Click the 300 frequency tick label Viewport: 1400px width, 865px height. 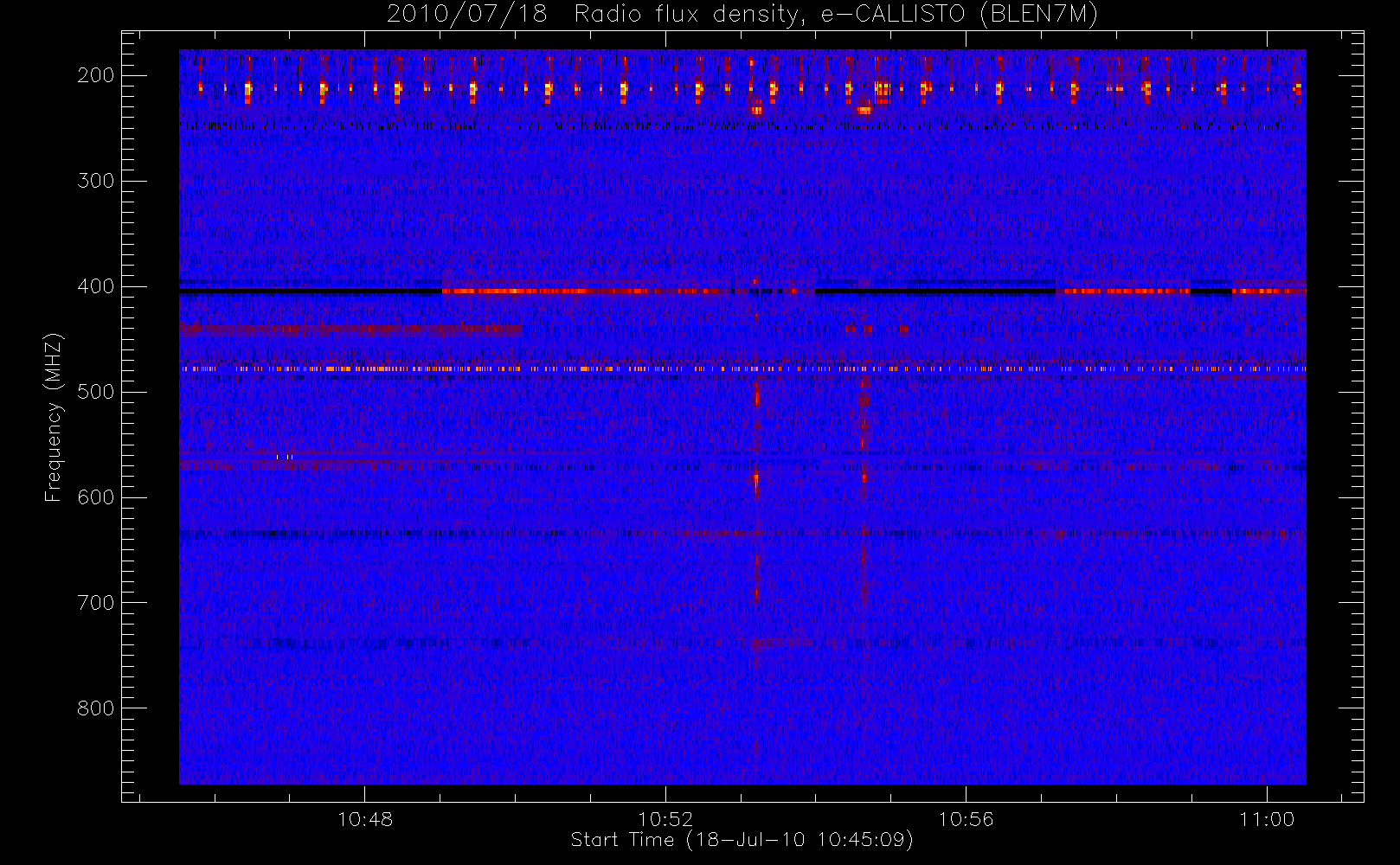coord(96,181)
